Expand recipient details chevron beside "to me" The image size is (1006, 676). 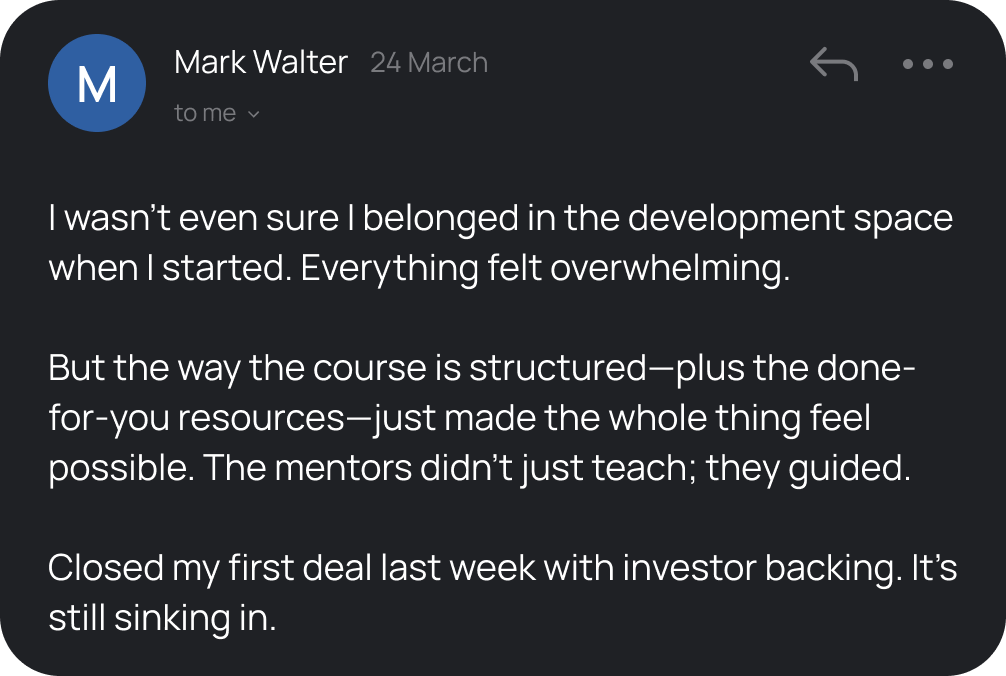(x=253, y=115)
